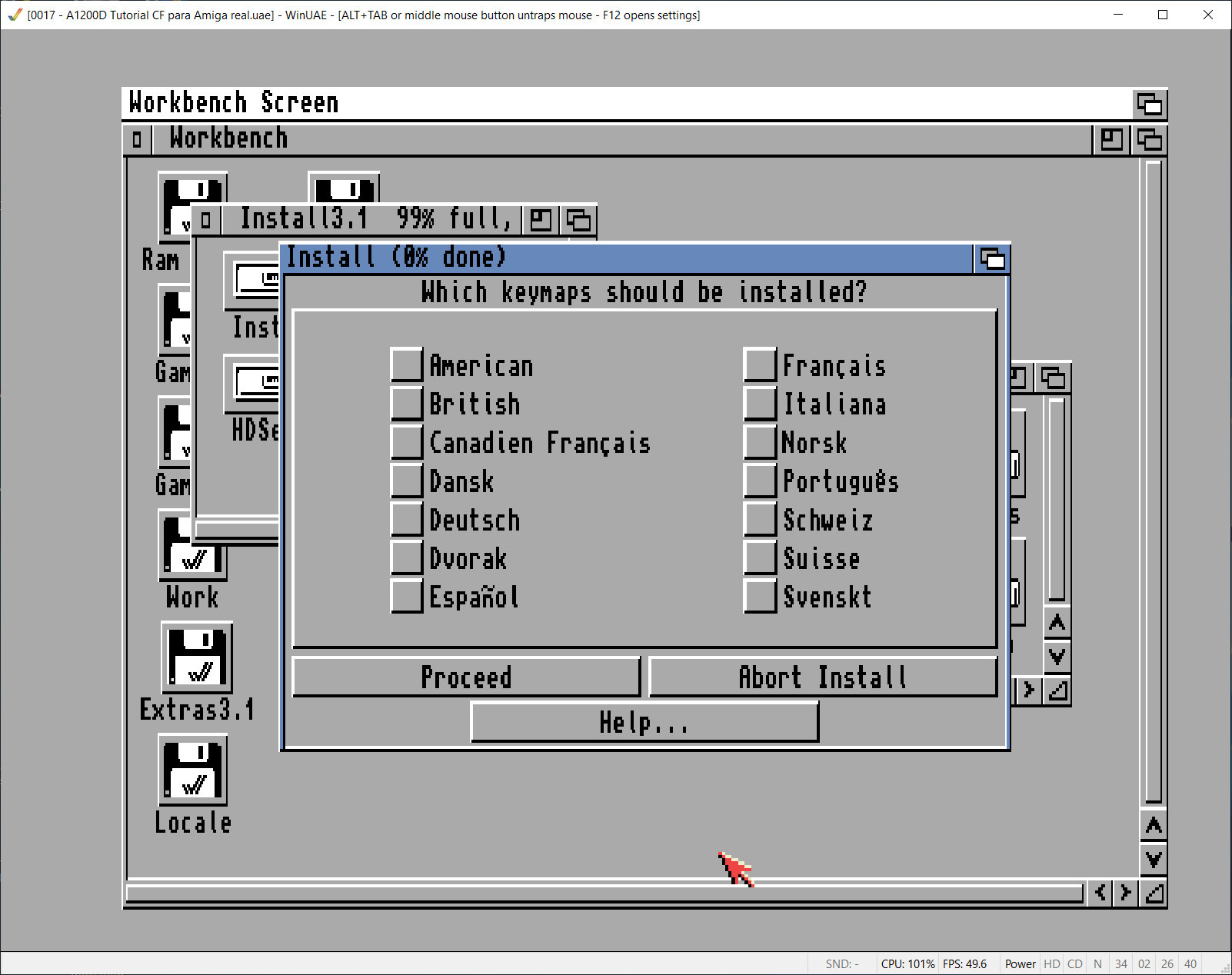The height and width of the screenshot is (975, 1232).
Task: Click the Install dialog title bar
Action: point(629,258)
